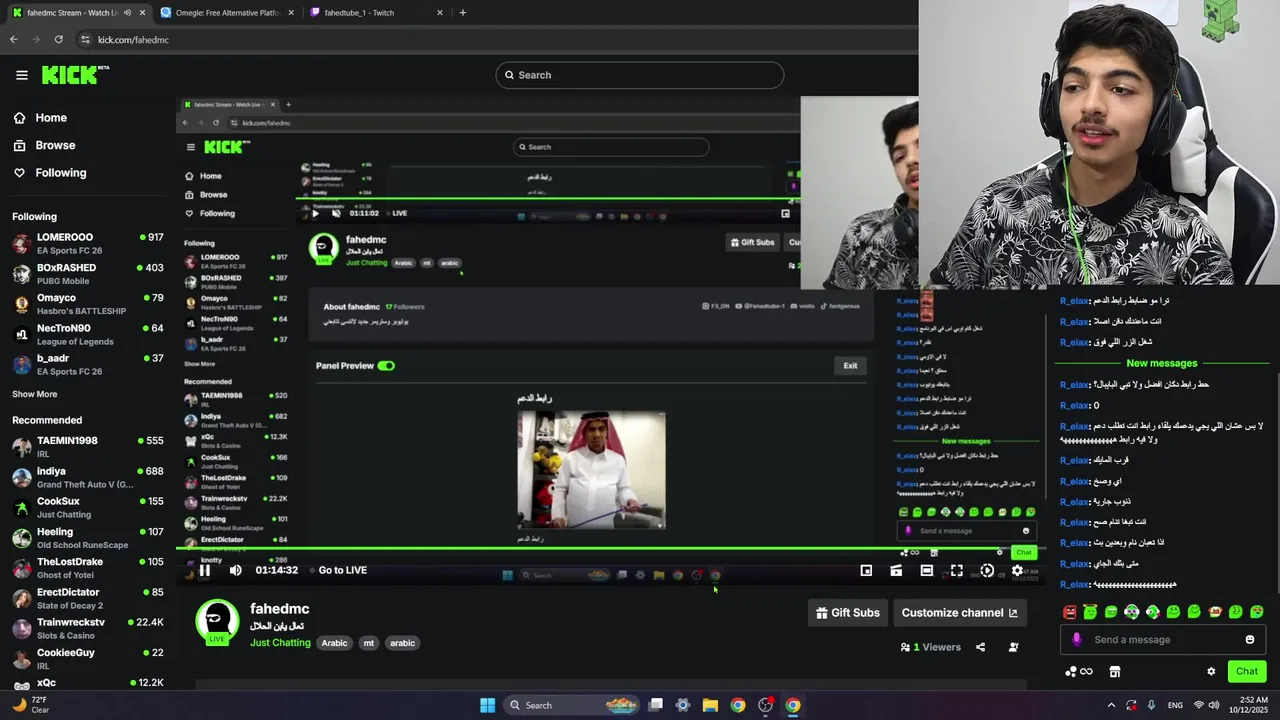
Task: Send message with the green Chat button
Action: point(1247,671)
